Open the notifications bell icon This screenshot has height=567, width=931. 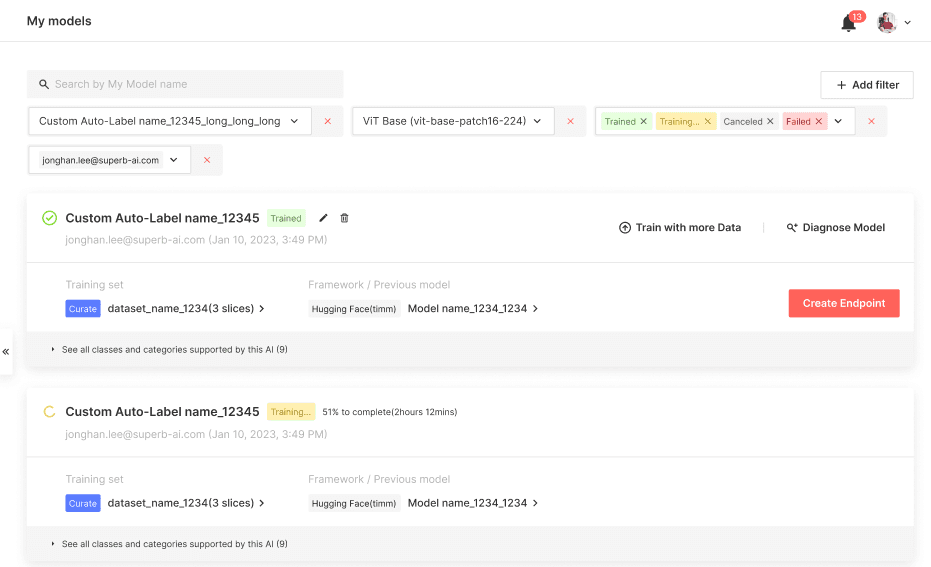click(849, 22)
